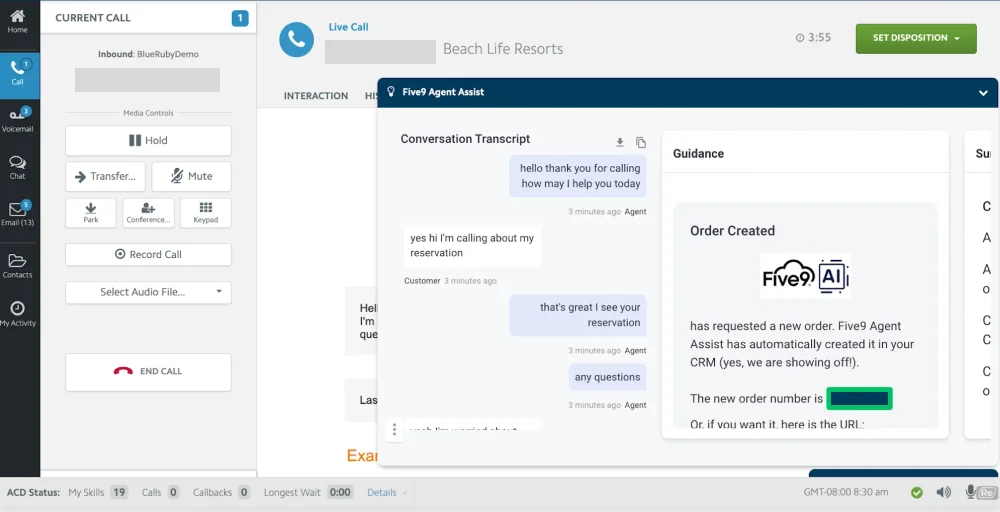Click the Five9 AI logo in guidance card
Image resolution: width=1000 pixels, height=512 pixels.
coord(805,277)
